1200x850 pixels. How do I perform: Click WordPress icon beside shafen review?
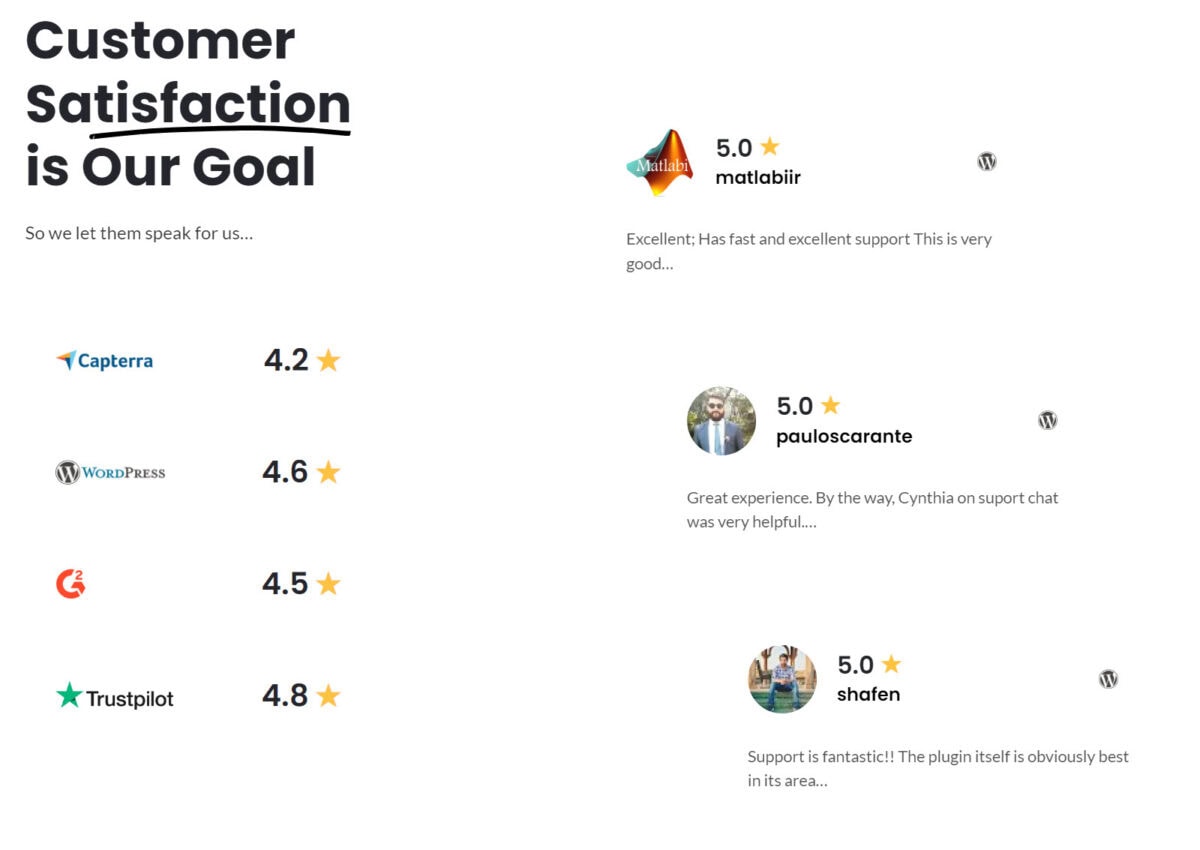tap(1108, 679)
